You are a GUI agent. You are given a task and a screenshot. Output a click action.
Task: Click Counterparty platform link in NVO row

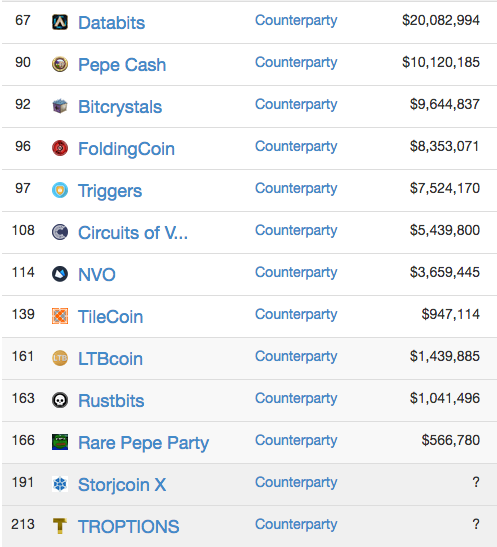point(296,273)
